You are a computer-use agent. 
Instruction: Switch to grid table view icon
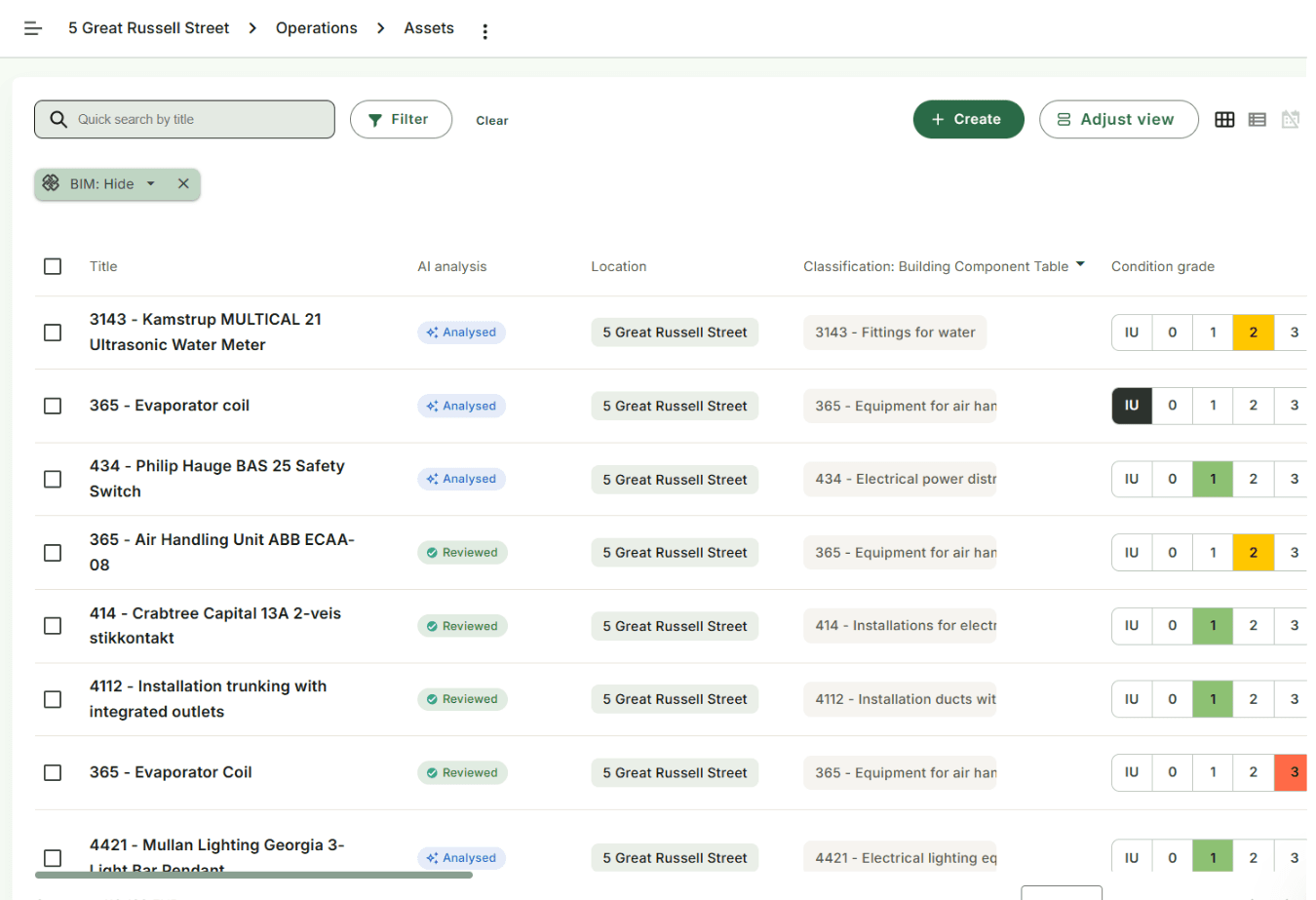(x=1224, y=119)
